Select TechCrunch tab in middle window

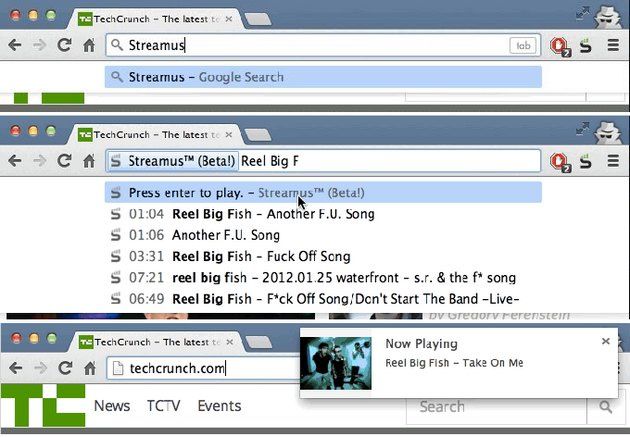coord(155,135)
